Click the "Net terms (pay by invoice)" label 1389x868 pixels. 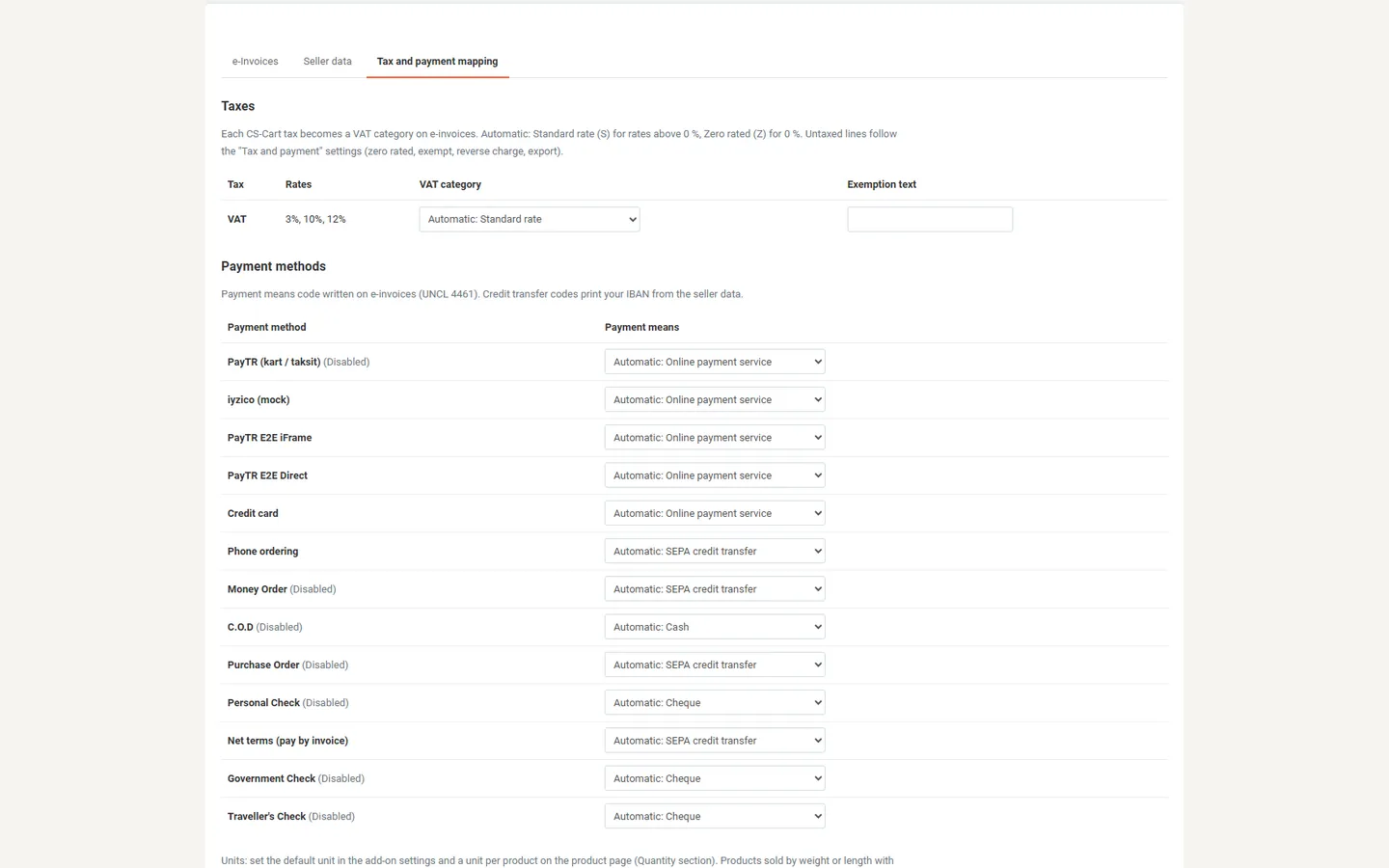287,741
